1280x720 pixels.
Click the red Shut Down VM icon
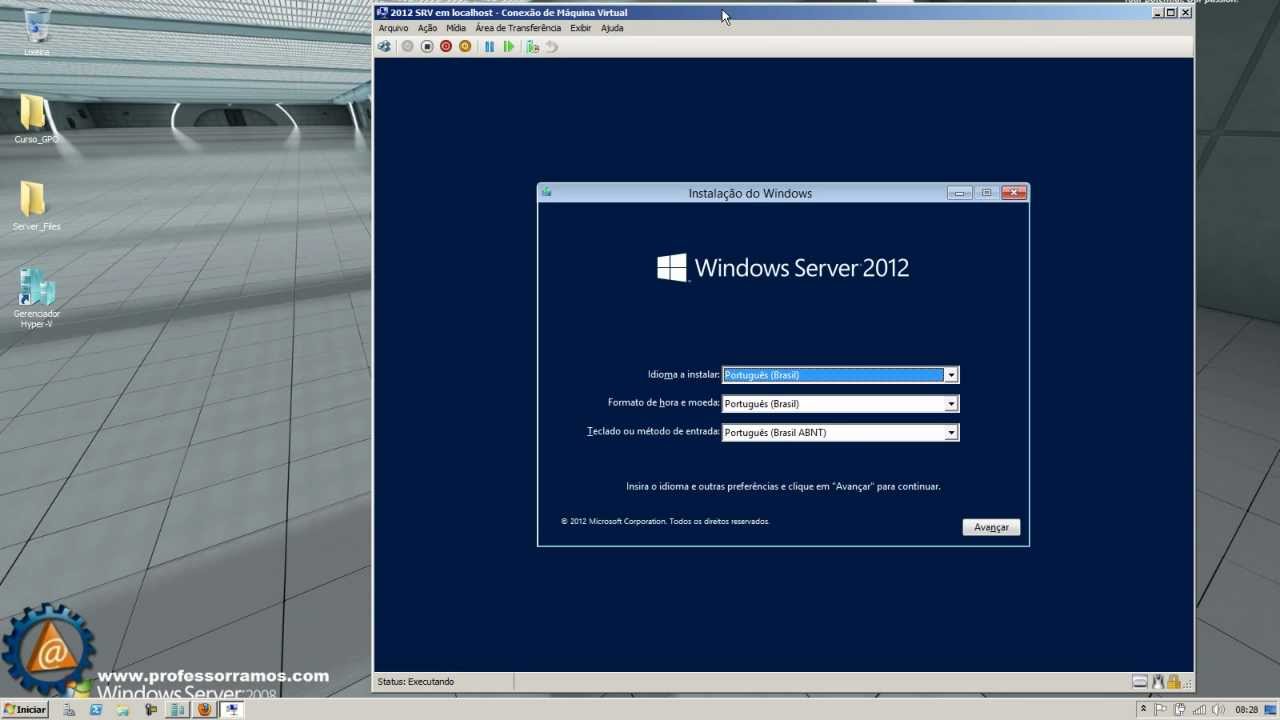pyautogui.click(x=446, y=46)
